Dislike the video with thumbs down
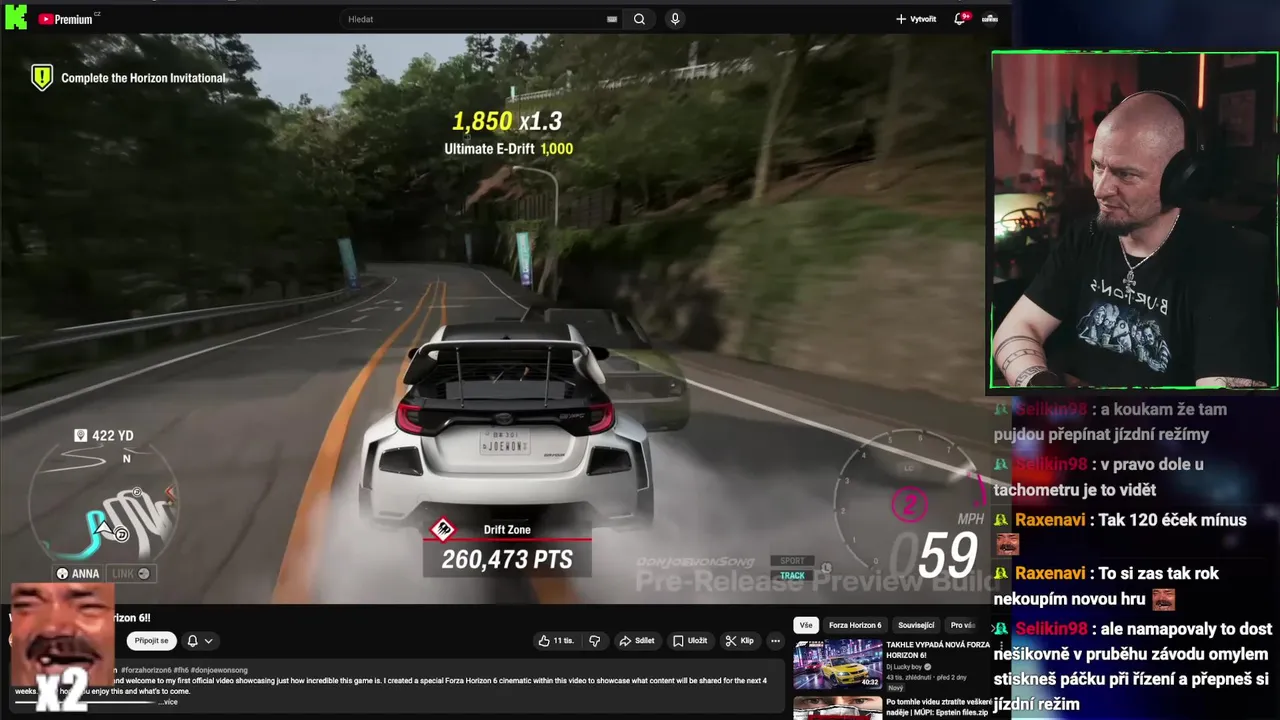The height and width of the screenshot is (720, 1280). [595, 641]
